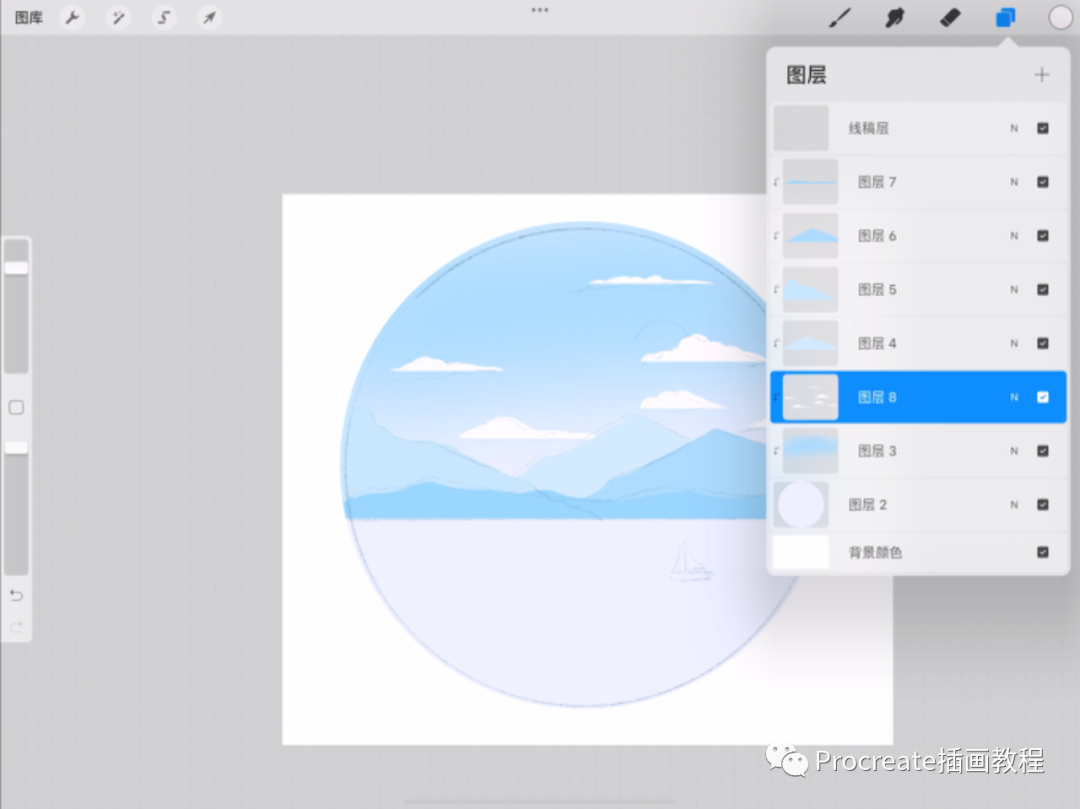
Task: Click the brush size slider handle
Action: point(17,268)
